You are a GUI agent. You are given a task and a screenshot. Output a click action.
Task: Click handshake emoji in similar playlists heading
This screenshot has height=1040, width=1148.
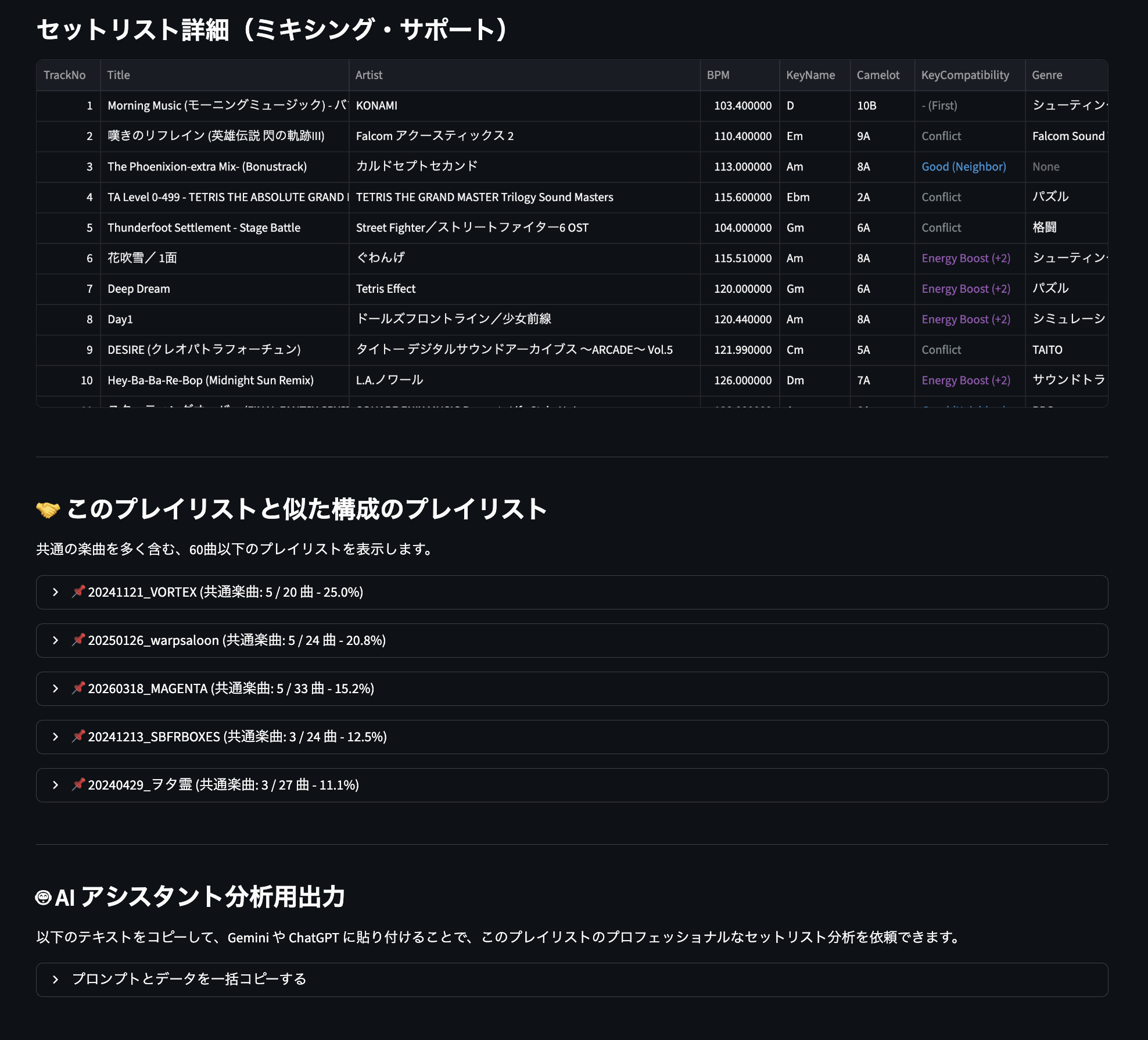coord(48,510)
